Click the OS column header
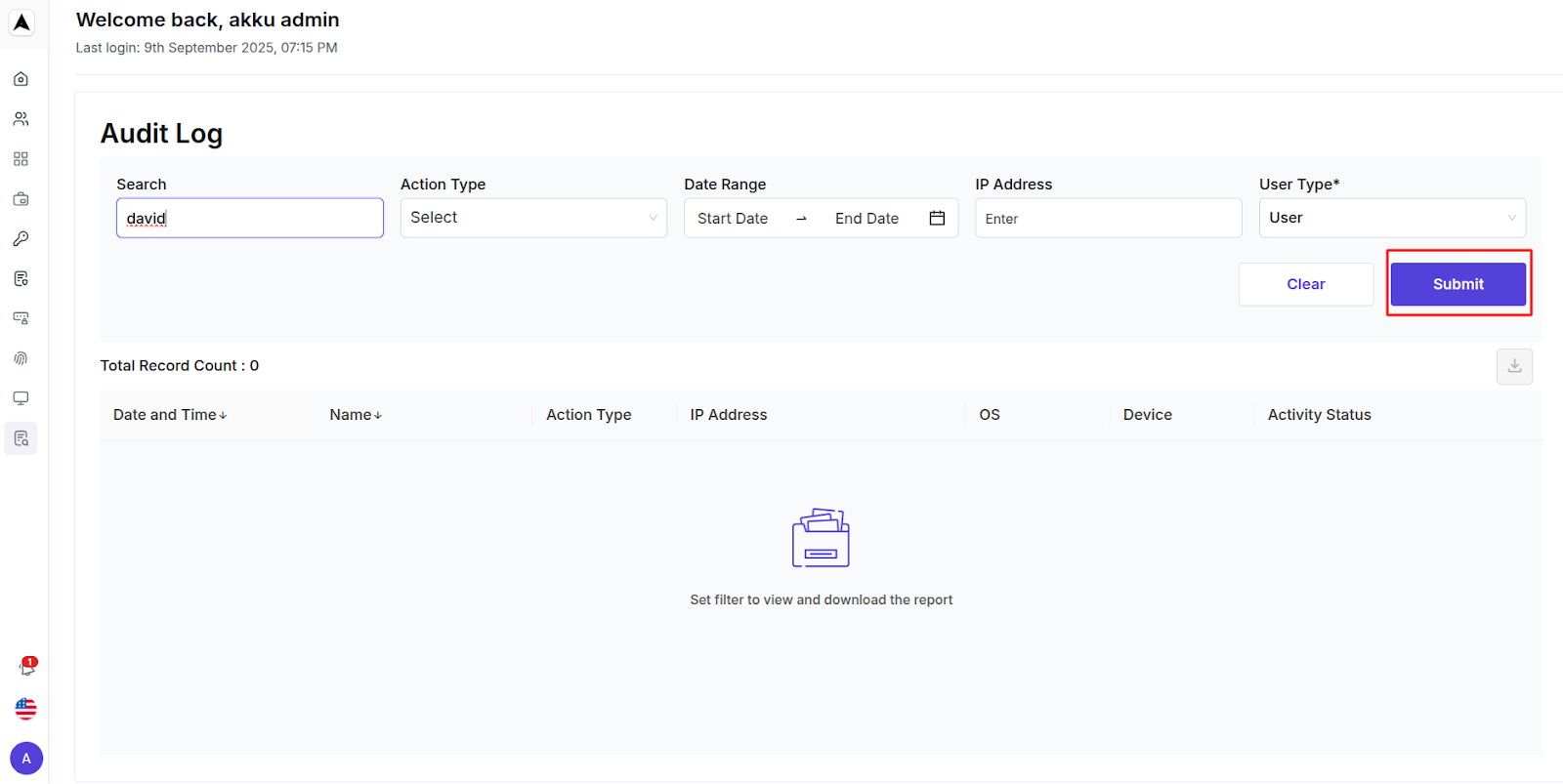The height and width of the screenshot is (784, 1563). 990,415
